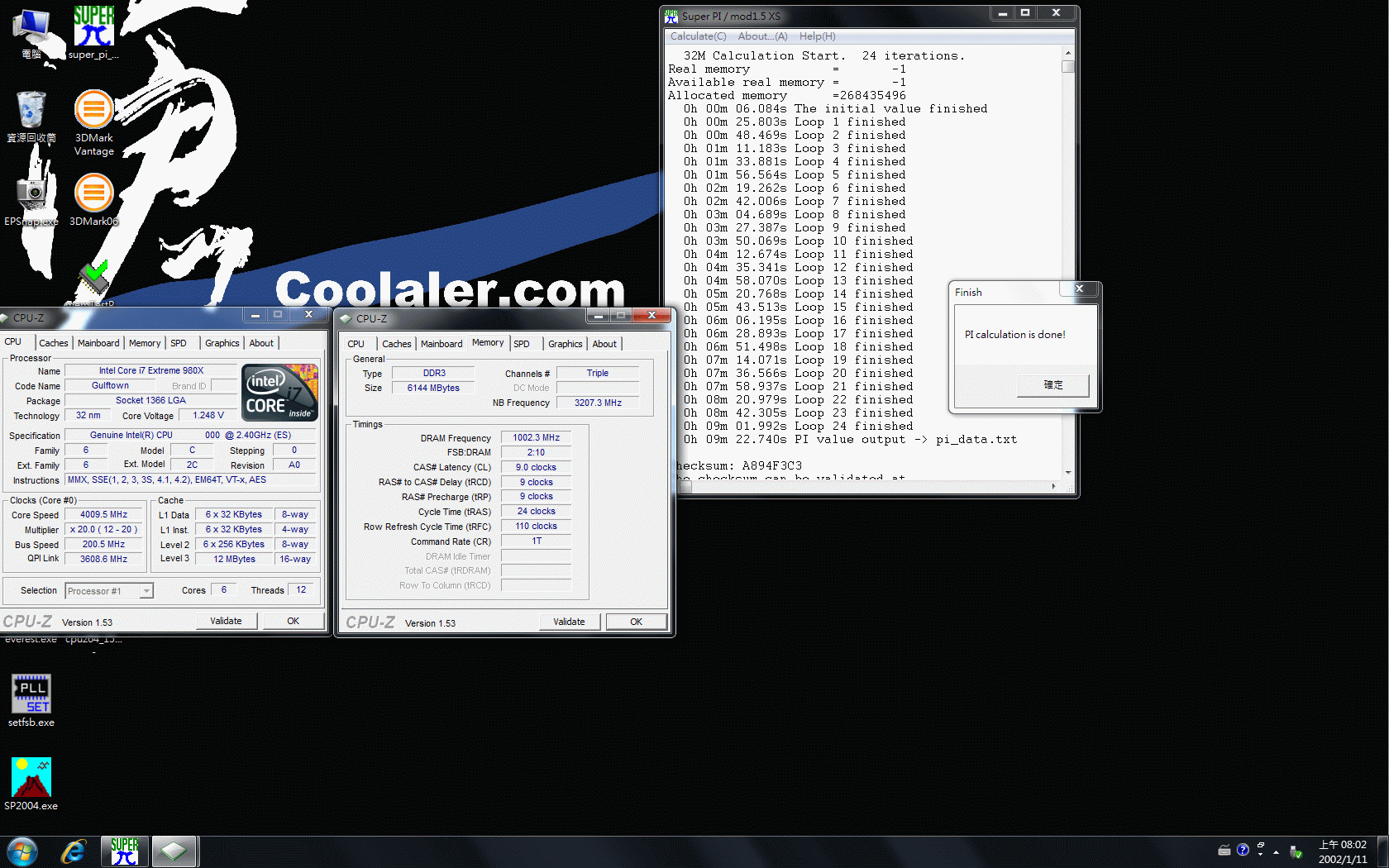Screen dimensions: 1389x868
Task: Click the taskbar clock showing 上午 08:02
Action: [x=1342, y=851]
